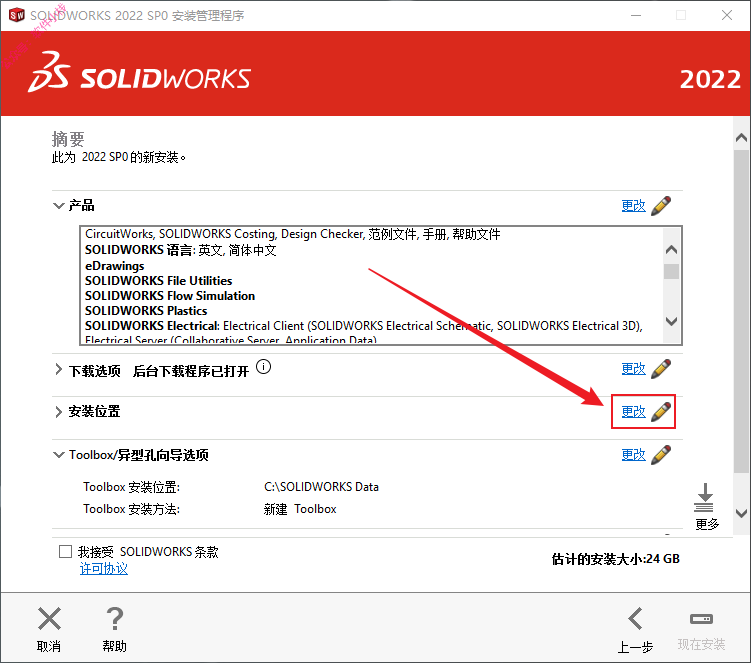
Task: Click the 更多 download arrow icon
Action: [704, 498]
